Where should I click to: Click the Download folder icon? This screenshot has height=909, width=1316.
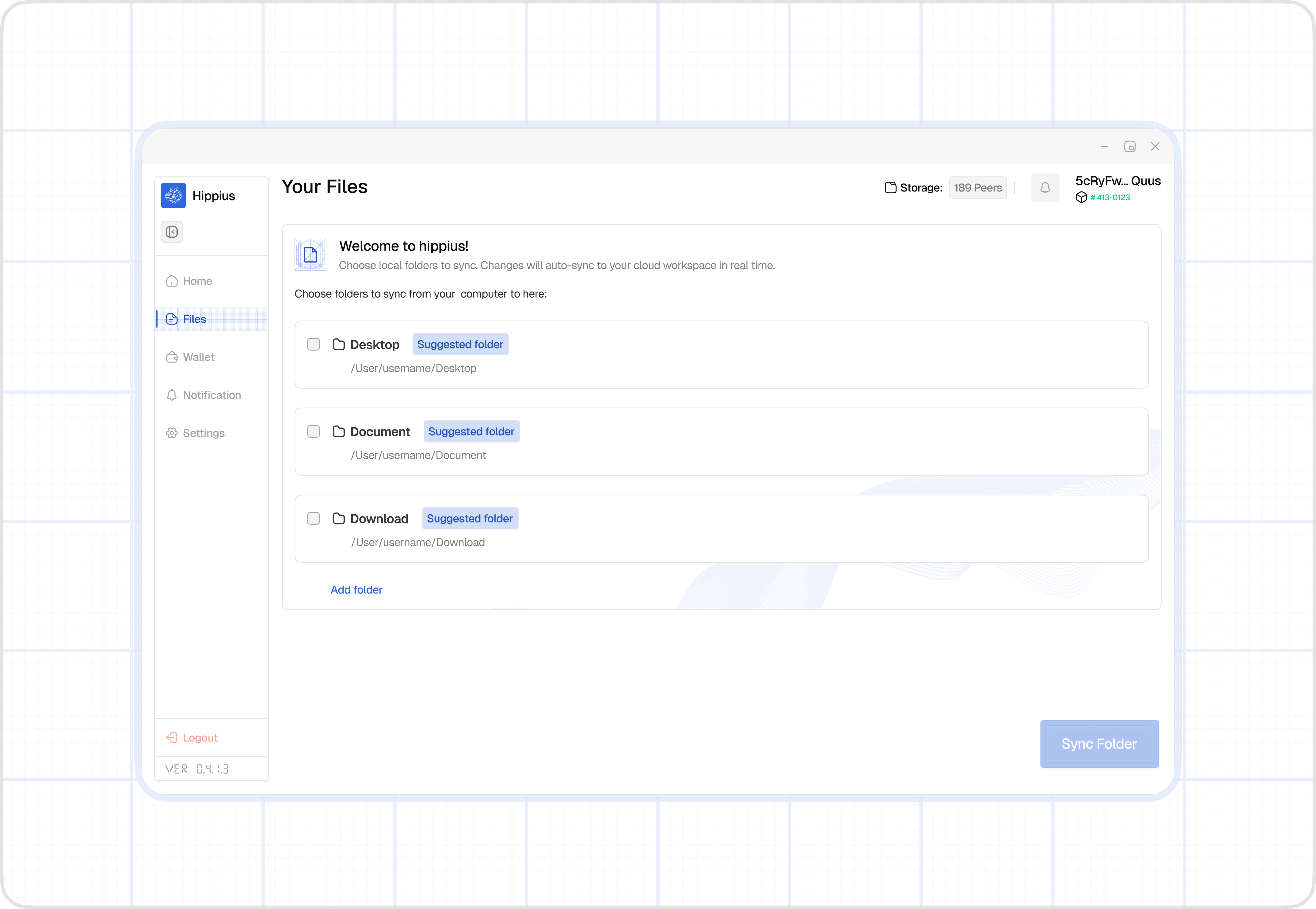tap(339, 518)
